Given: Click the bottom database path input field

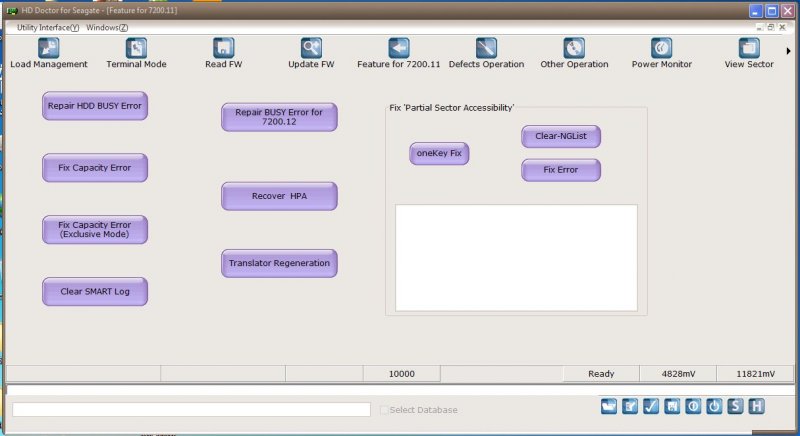Looking at the screenshot, I should tap(191, 409).
